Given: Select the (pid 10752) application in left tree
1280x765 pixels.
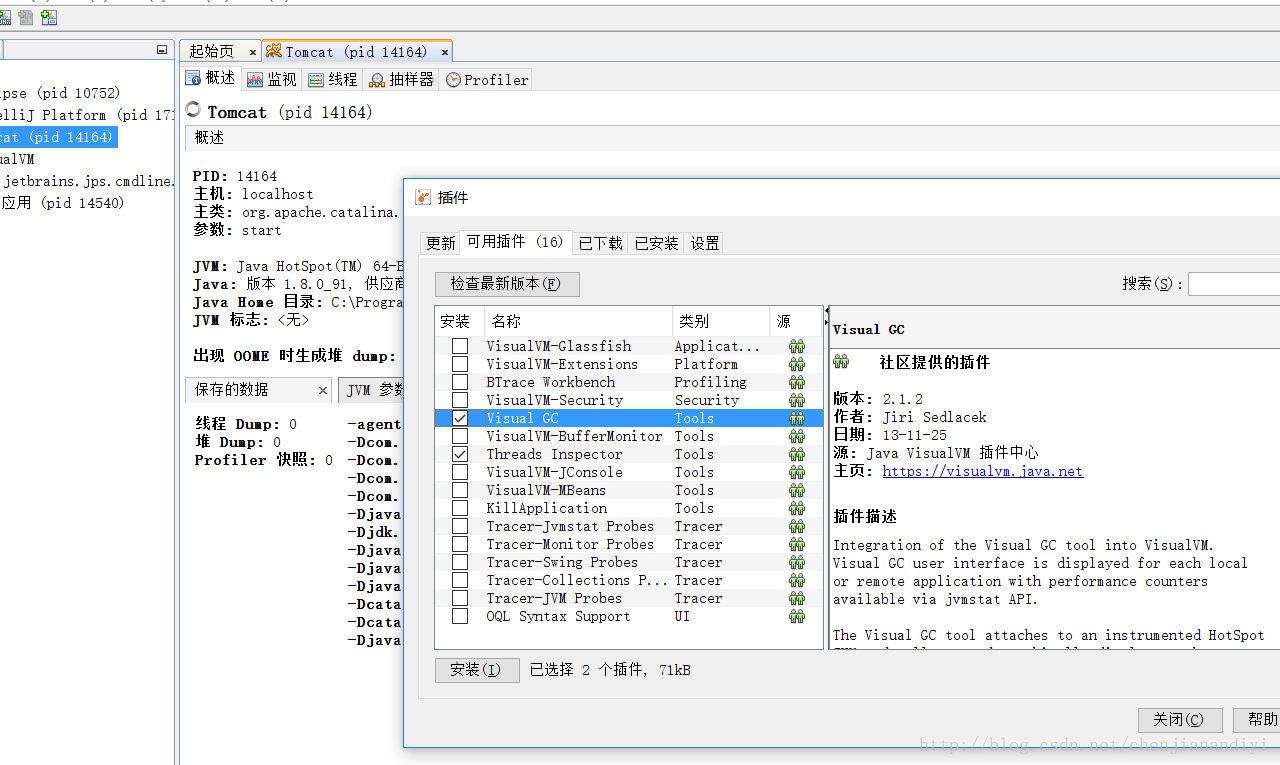Looking at the screenshot, I should click(x=60, y=93).
